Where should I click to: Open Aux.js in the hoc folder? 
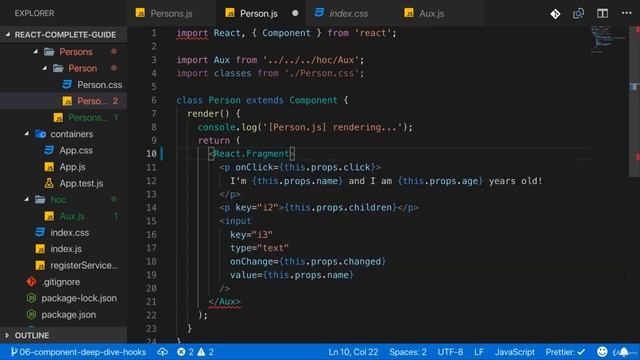63,216
